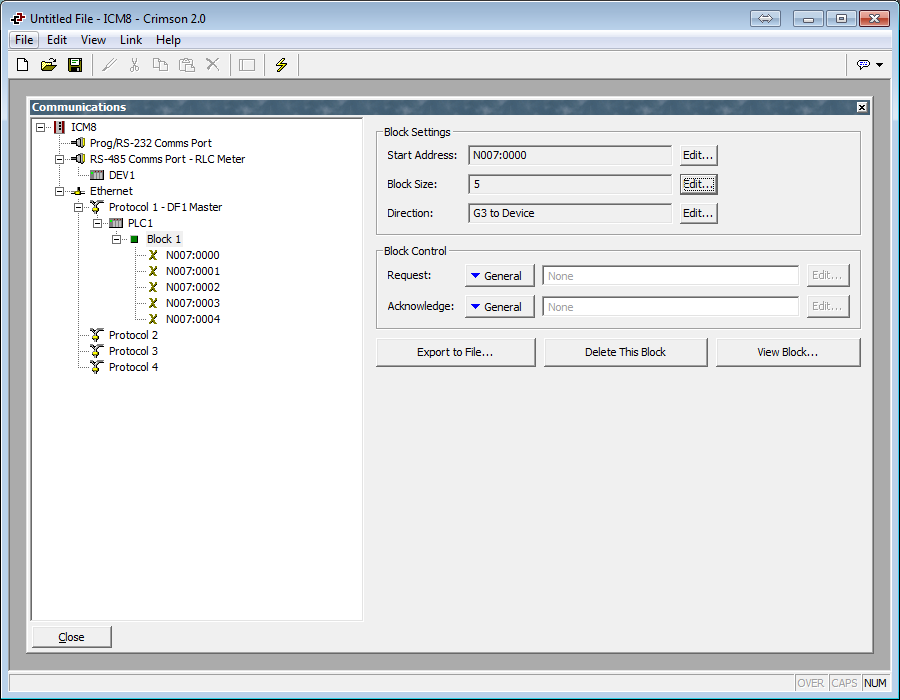Click the panel rectangle toolbar icon
Viewport: 900px width, 700px height.
(x=247, y=65)
